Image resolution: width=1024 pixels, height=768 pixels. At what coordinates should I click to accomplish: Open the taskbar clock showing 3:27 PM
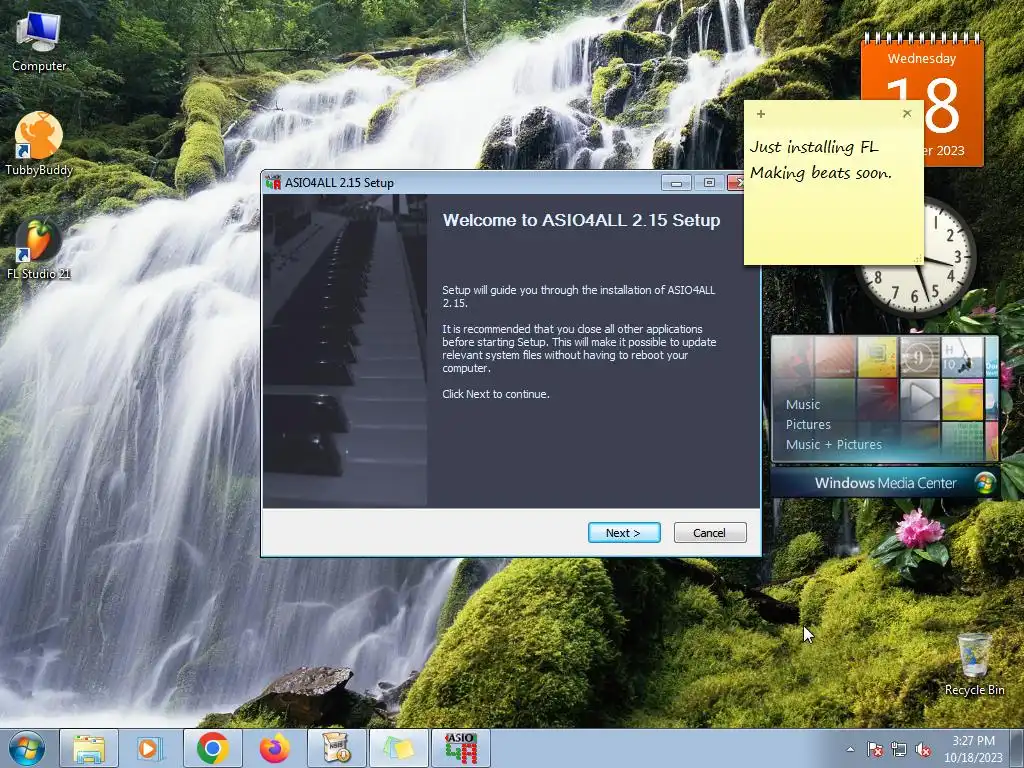[973, 749]
